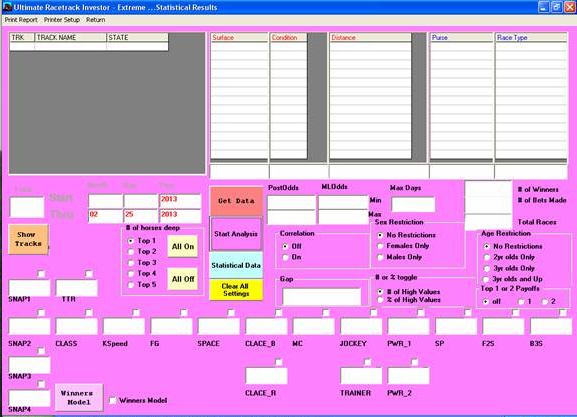Click the MC input field
The height and width of the screenshot is (417, 577).
pyautogui.click(x=314, y=327)
